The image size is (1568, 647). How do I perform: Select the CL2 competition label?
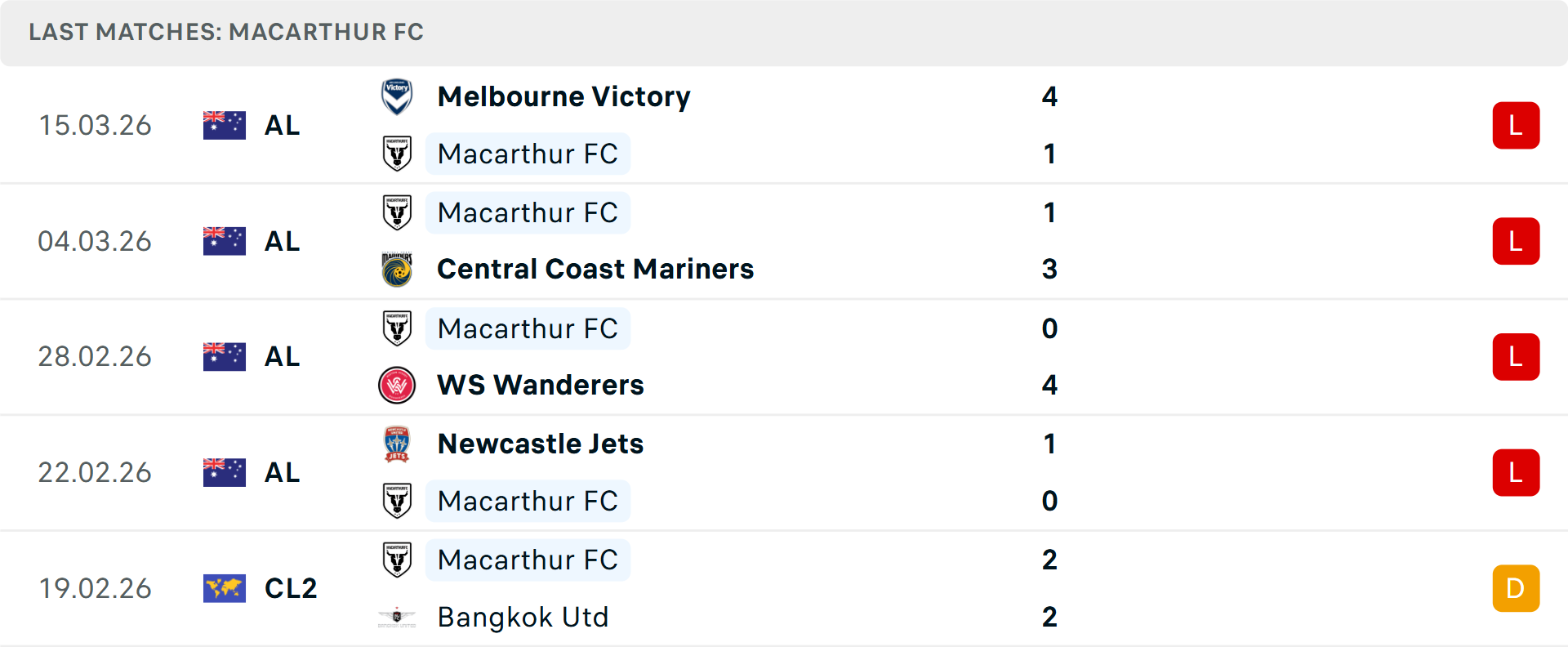(x=291, y=588)
